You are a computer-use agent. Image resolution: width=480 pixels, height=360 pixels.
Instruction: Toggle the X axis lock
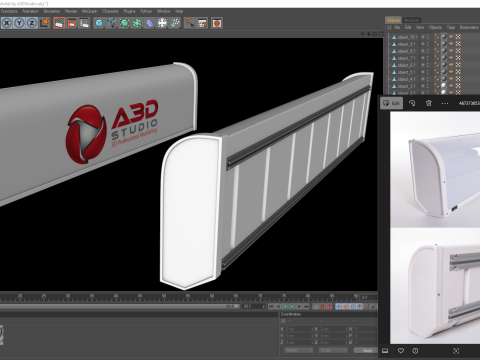coord(7,23)
